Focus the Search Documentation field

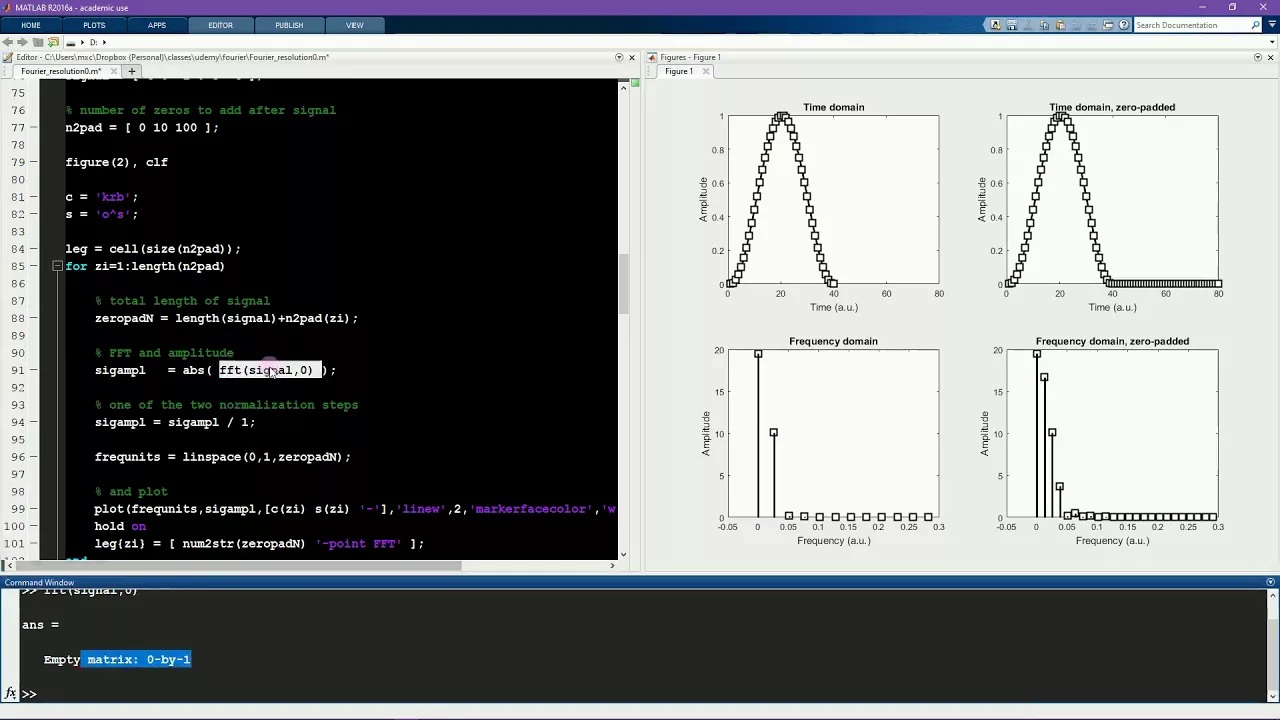(x=1190, y=25)
